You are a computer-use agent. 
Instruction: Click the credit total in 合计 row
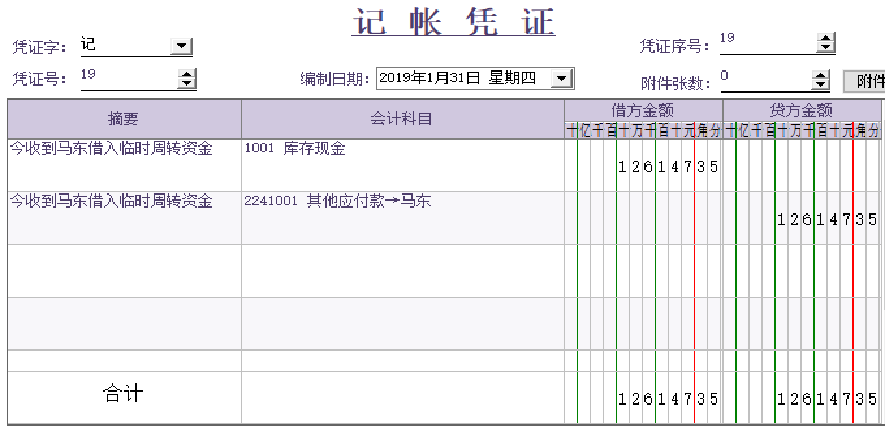pyautogui.click(x=826, y=400)
